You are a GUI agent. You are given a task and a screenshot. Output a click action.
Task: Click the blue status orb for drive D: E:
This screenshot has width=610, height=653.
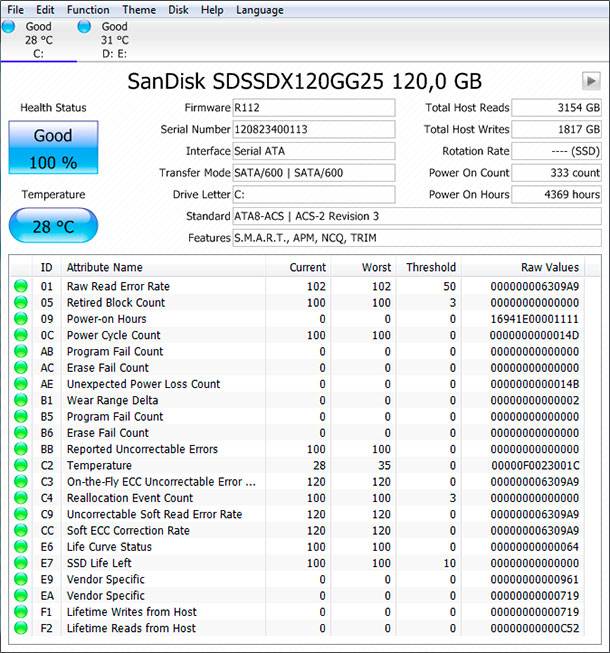coord(84,26)
